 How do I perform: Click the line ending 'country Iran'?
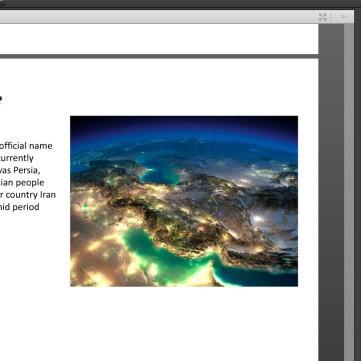[x=28, y=194]
